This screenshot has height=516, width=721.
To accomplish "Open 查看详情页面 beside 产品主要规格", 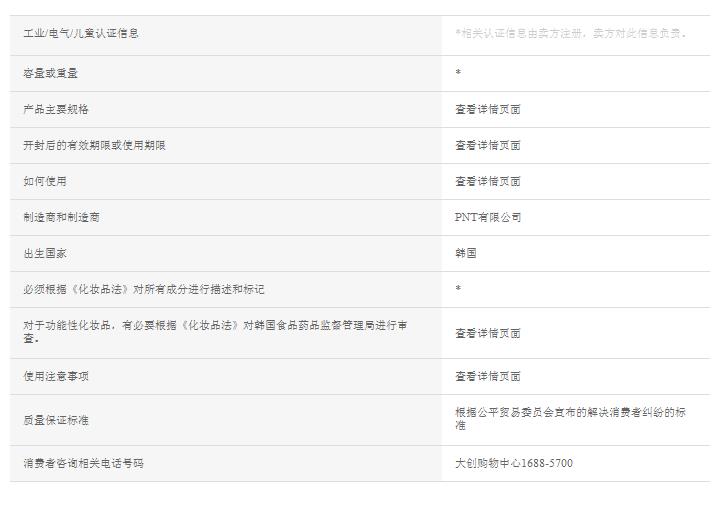I will 488,109.
